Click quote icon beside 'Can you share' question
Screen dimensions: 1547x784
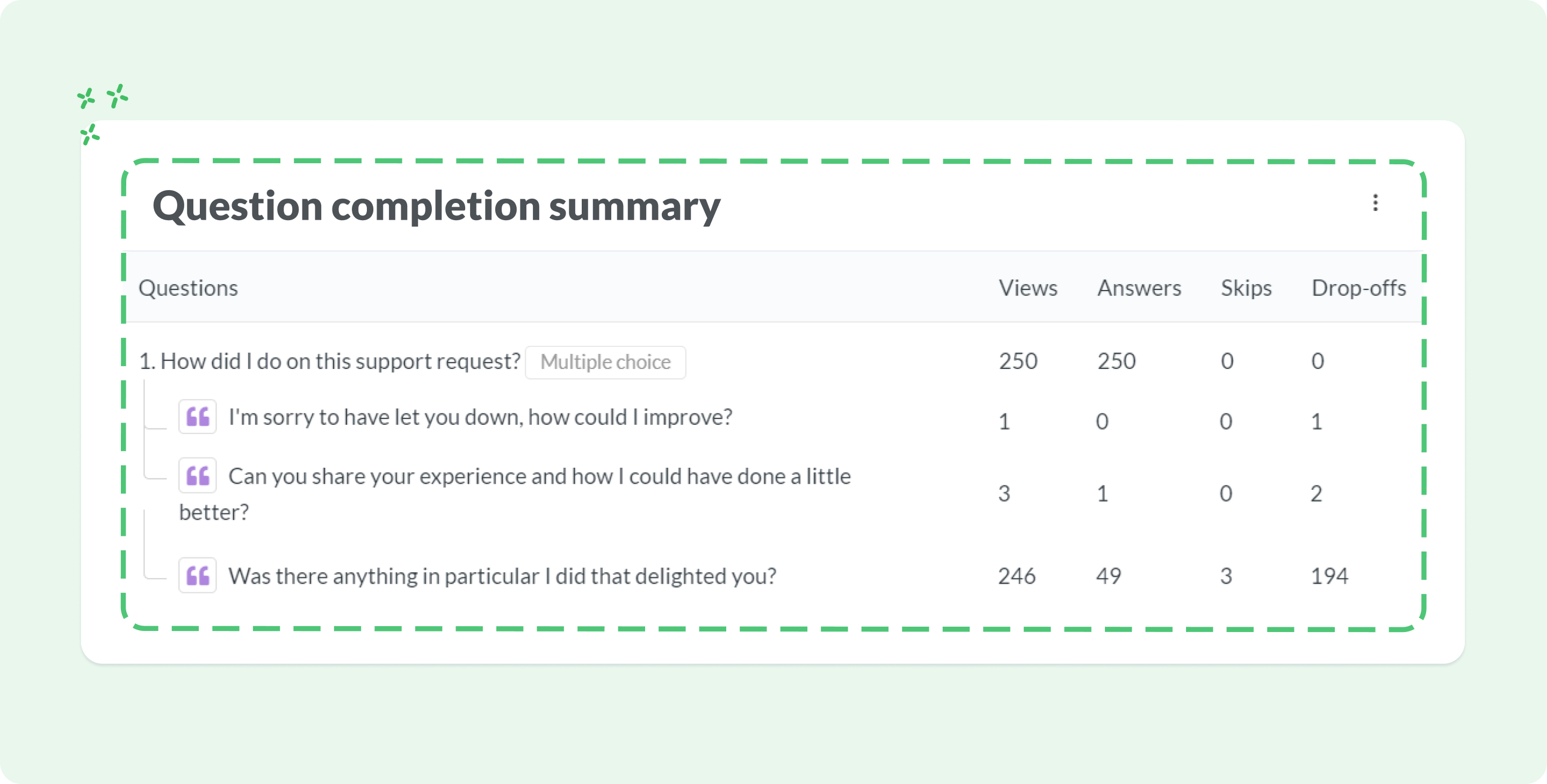coord(198,475)
